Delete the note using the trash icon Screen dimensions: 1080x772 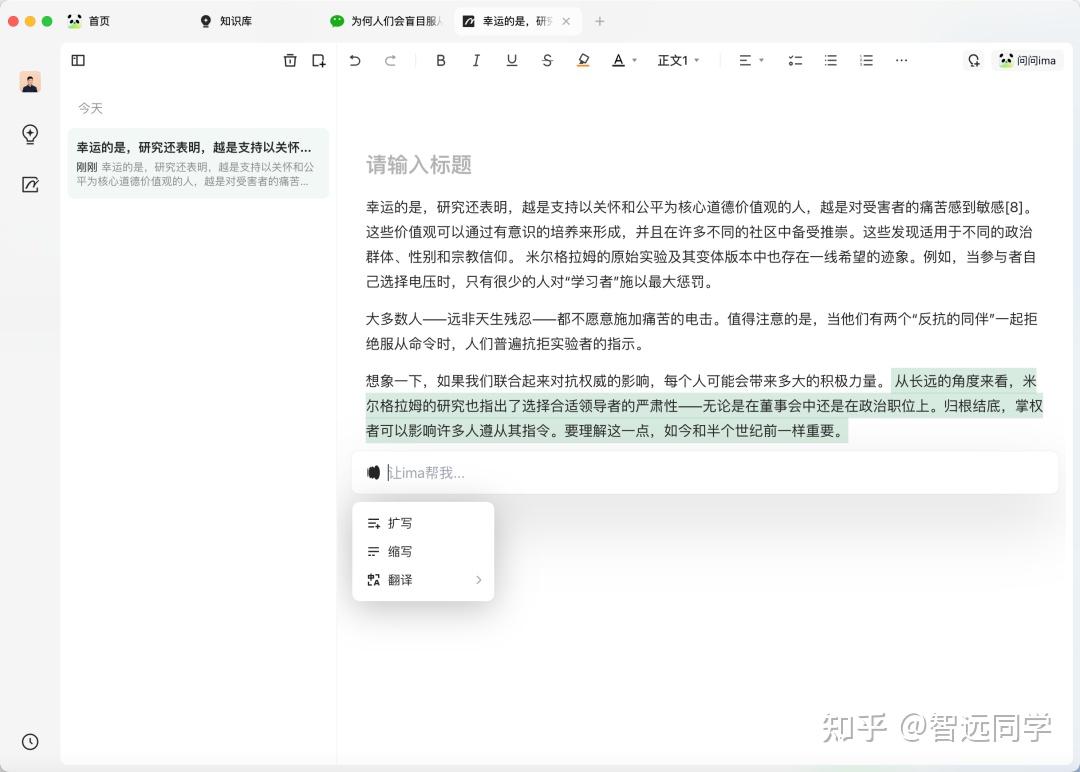(x=290, y=60)
